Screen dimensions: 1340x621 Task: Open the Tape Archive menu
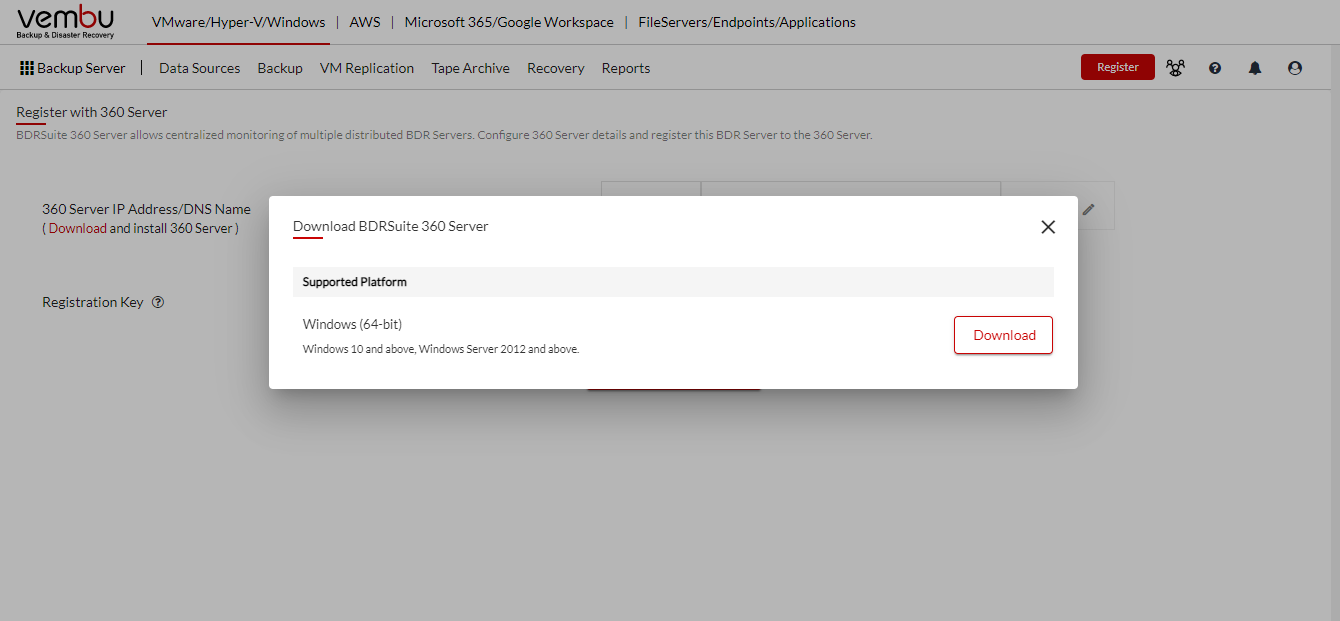click(470, 68)
